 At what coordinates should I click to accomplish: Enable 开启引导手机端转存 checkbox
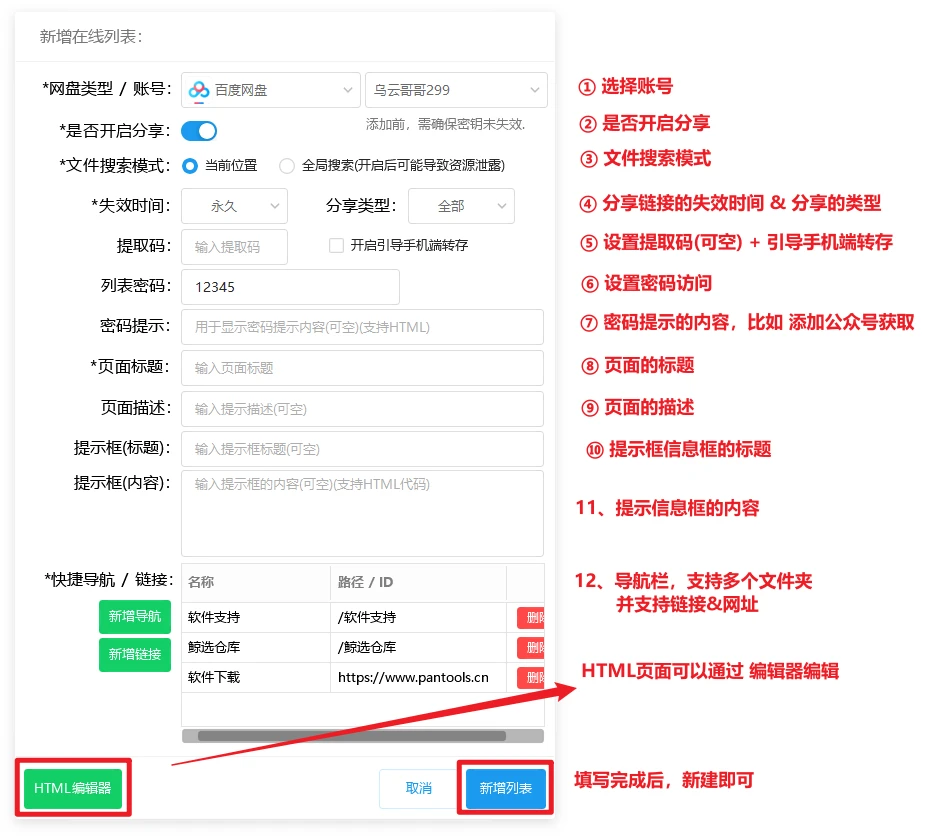(x=337, y=246)
